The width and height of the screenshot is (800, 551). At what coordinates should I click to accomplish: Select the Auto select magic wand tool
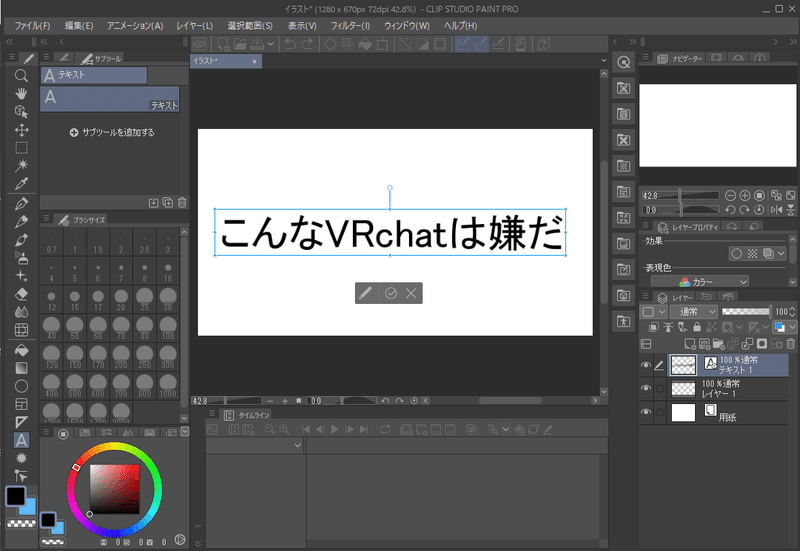point(21,165)
